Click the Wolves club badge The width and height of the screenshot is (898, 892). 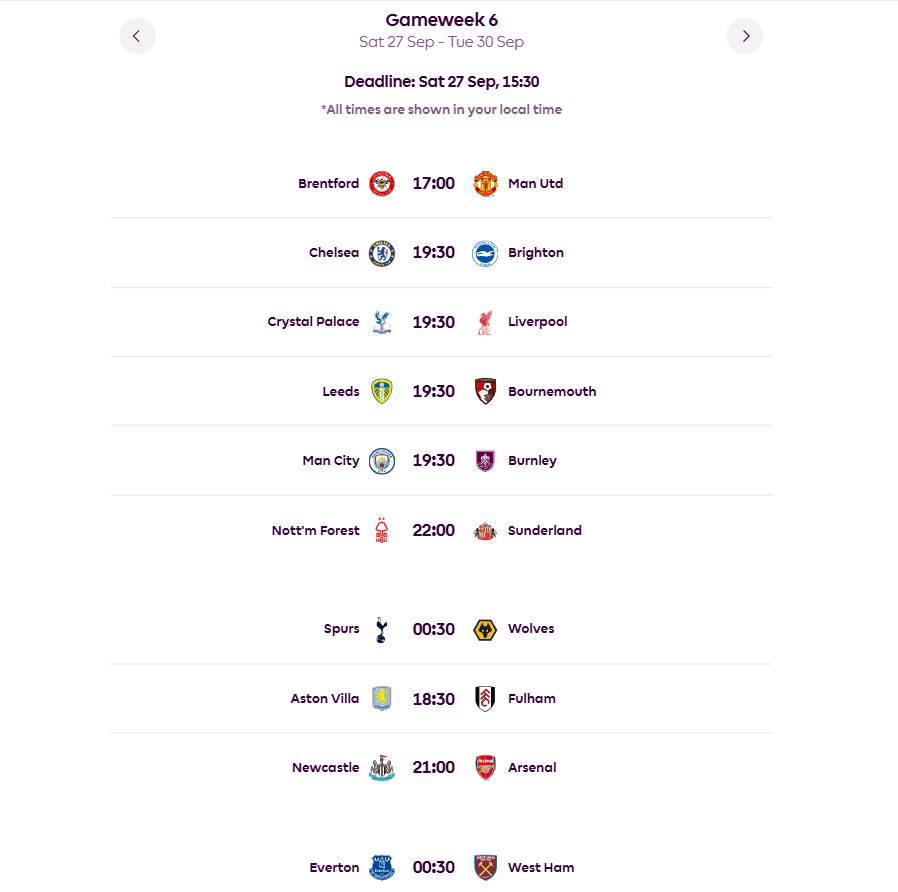point(485,629)
